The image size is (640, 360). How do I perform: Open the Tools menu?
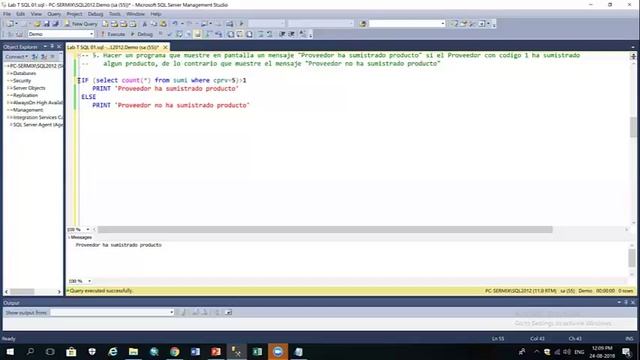tap(114, 14)
